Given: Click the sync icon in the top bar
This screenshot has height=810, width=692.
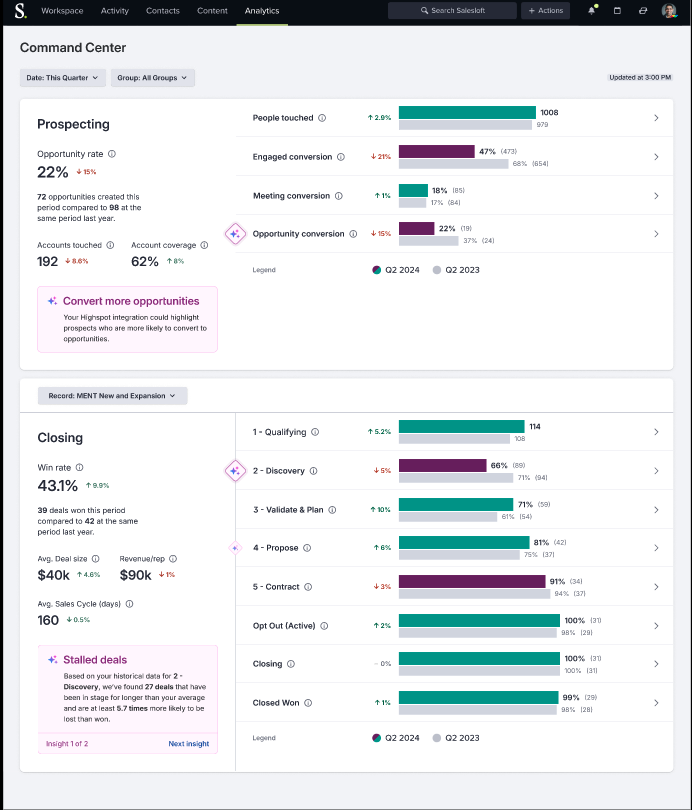Looking at the screenshot, I should (643, 10).
